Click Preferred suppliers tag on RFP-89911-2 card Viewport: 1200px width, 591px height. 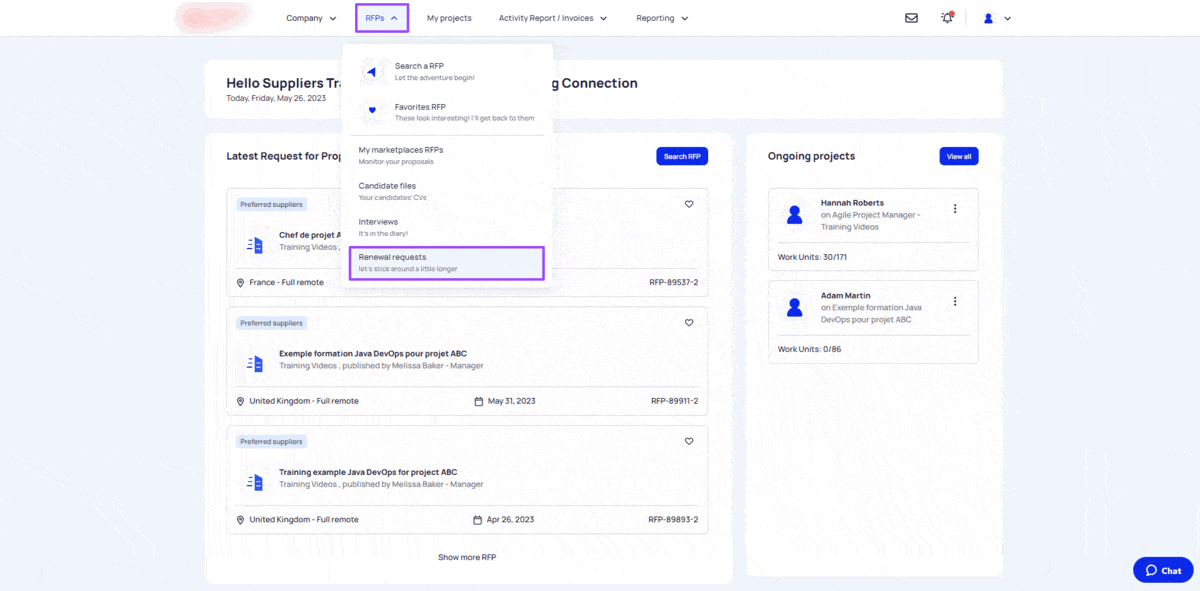(271, 323)
